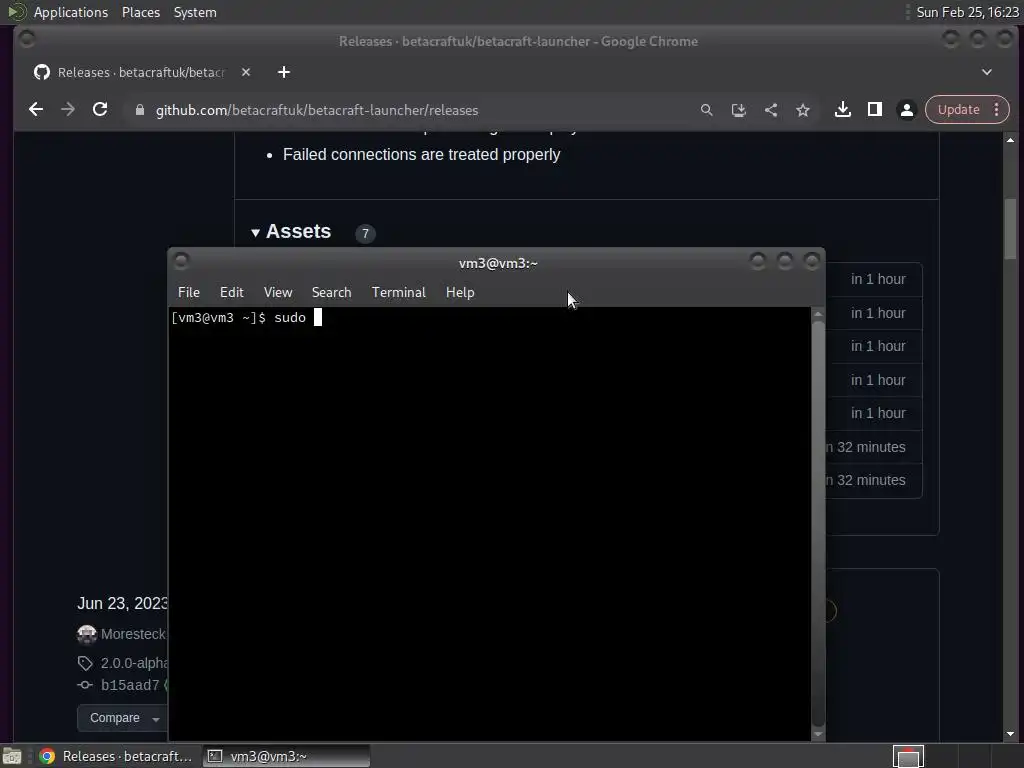Click inside the terminal command area
Image resolution: width=1024 pixels, height=768 pixels.
click(490, 524)
